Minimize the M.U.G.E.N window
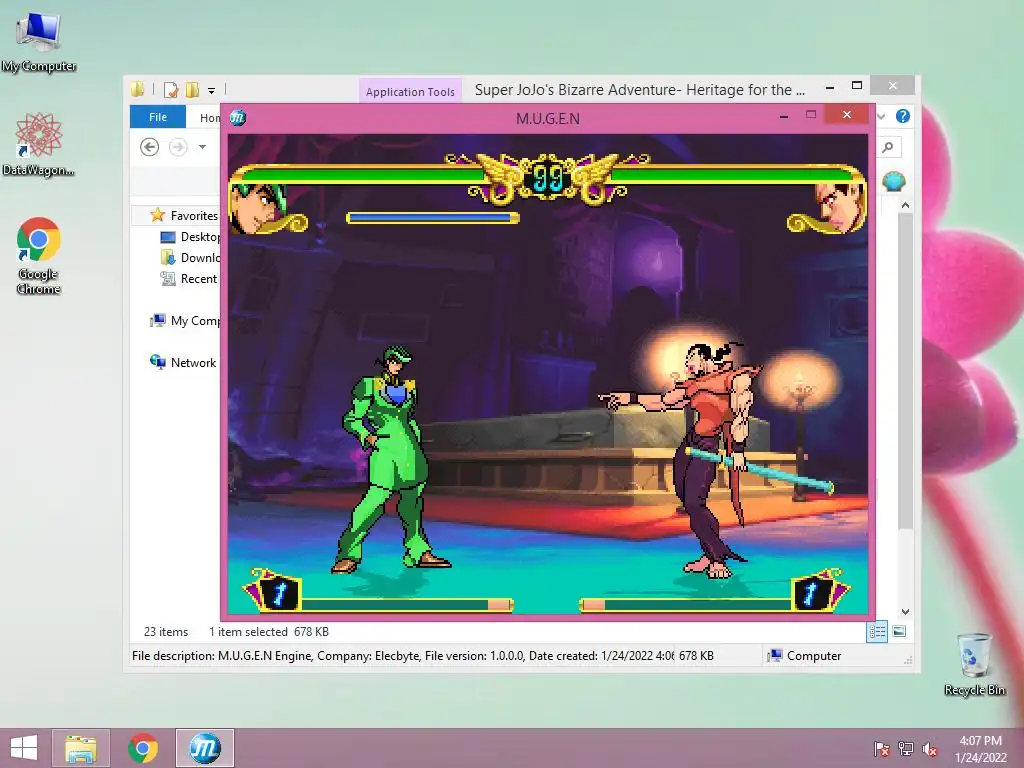1024x768 pixels. (x=784, y=116)
